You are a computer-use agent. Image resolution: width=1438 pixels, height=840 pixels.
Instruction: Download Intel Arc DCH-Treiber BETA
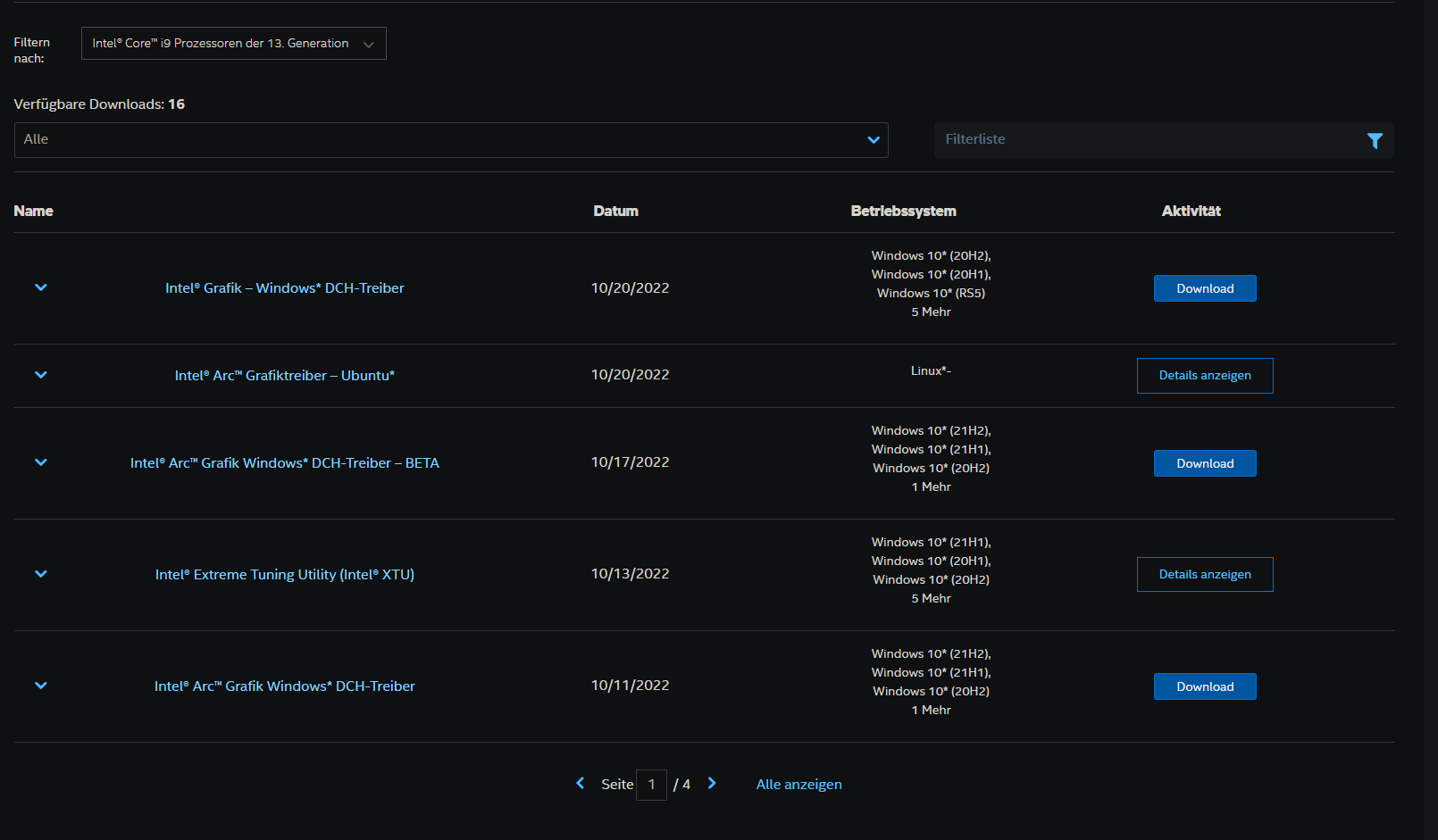pyautogui.click(x=1205, y=463)
